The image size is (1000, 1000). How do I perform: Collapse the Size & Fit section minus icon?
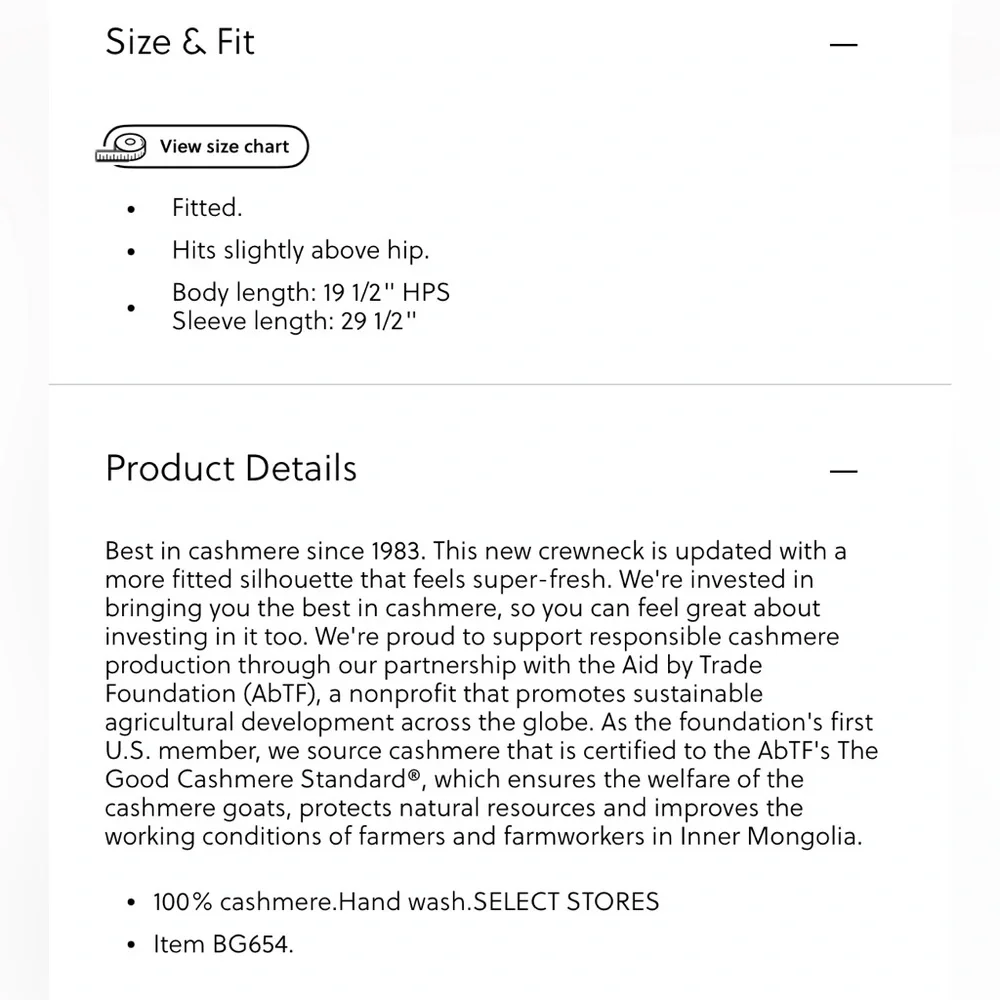click(843, 45)
